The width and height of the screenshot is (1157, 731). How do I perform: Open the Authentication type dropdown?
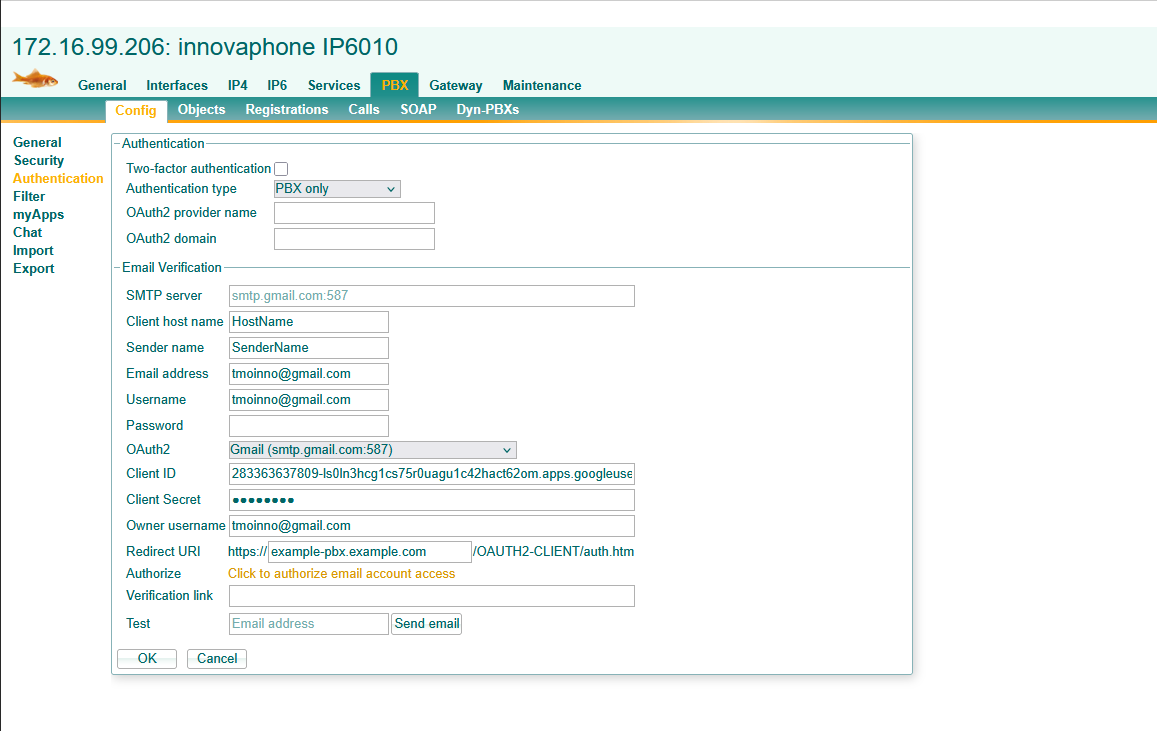point(337,189)
